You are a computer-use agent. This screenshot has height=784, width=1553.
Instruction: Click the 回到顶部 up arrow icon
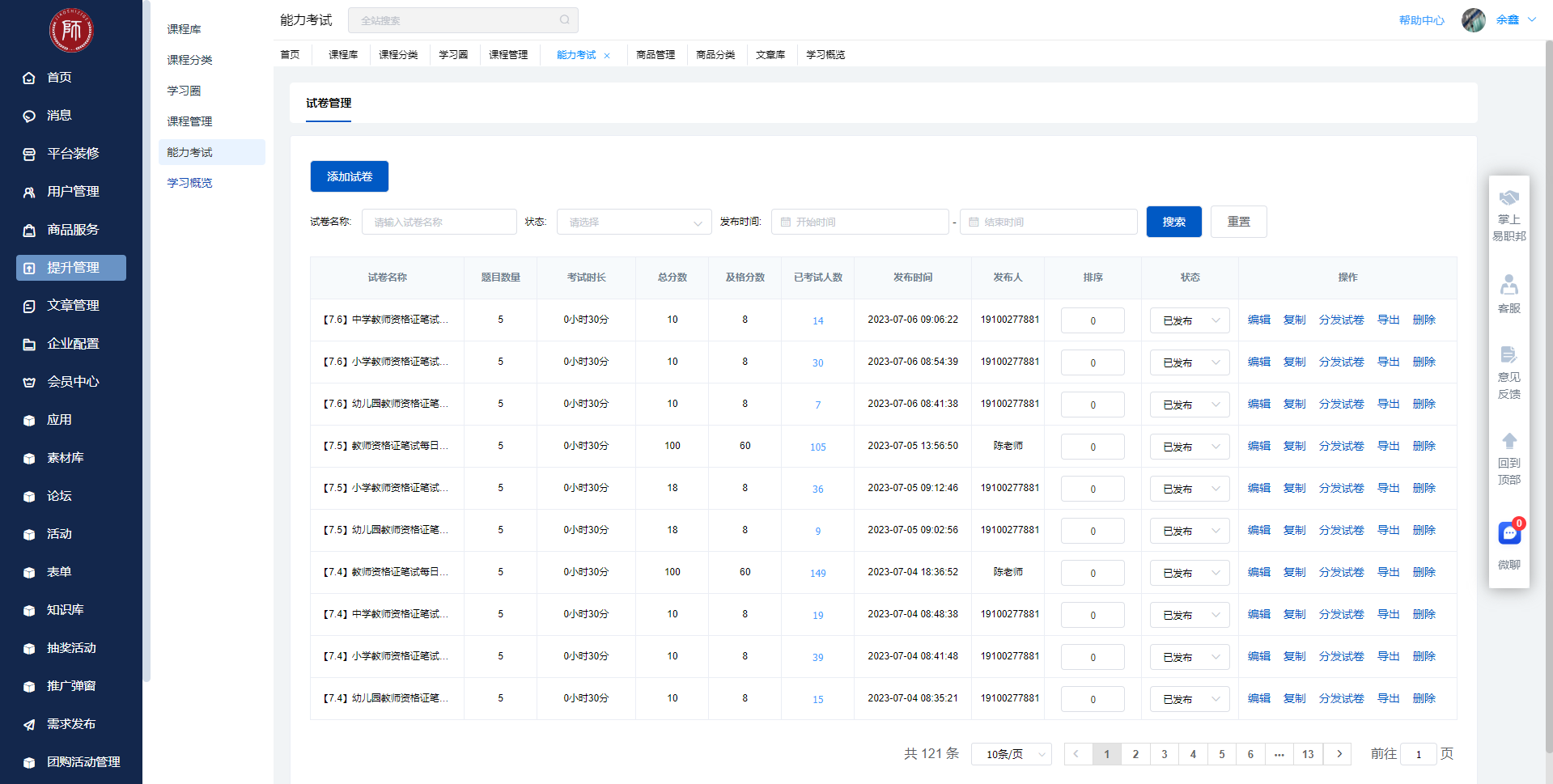pyautogui.click(x=1508, y=441)
